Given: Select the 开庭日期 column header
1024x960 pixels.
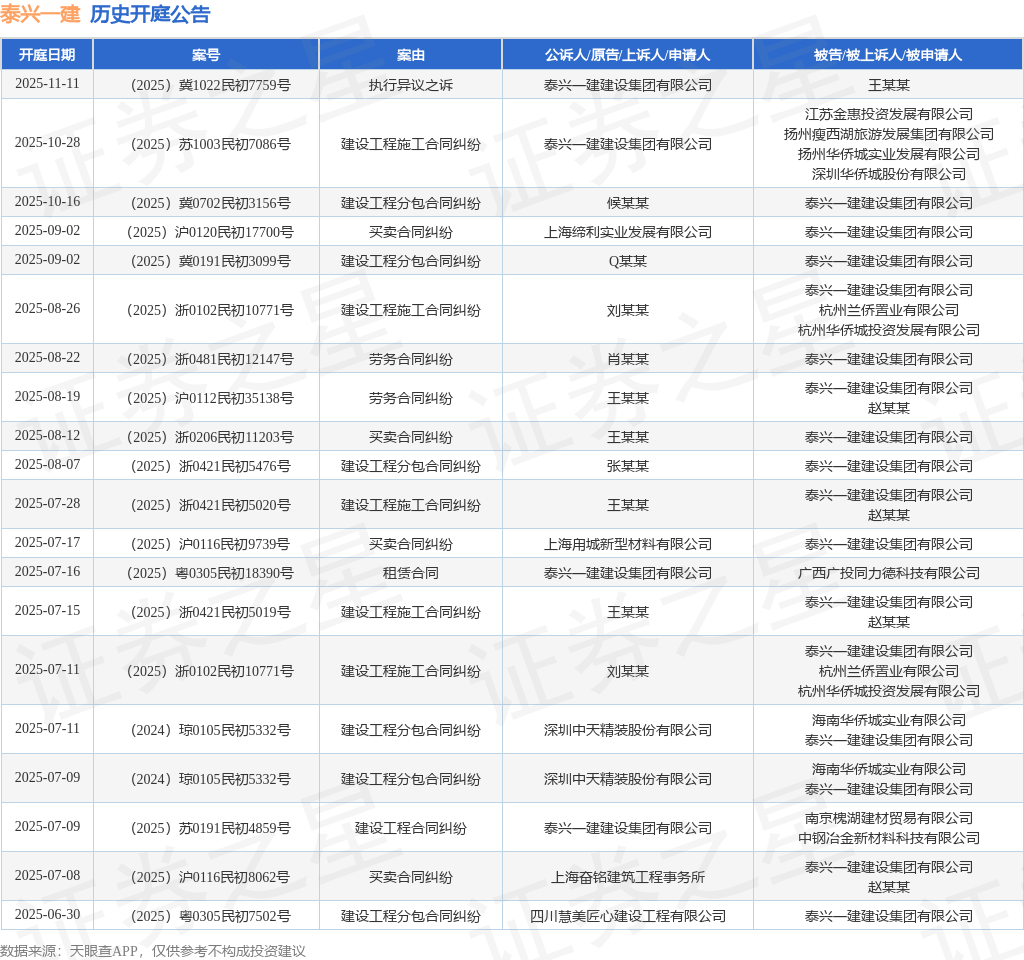Looking at the screenshot, I should tap(47, 55).
